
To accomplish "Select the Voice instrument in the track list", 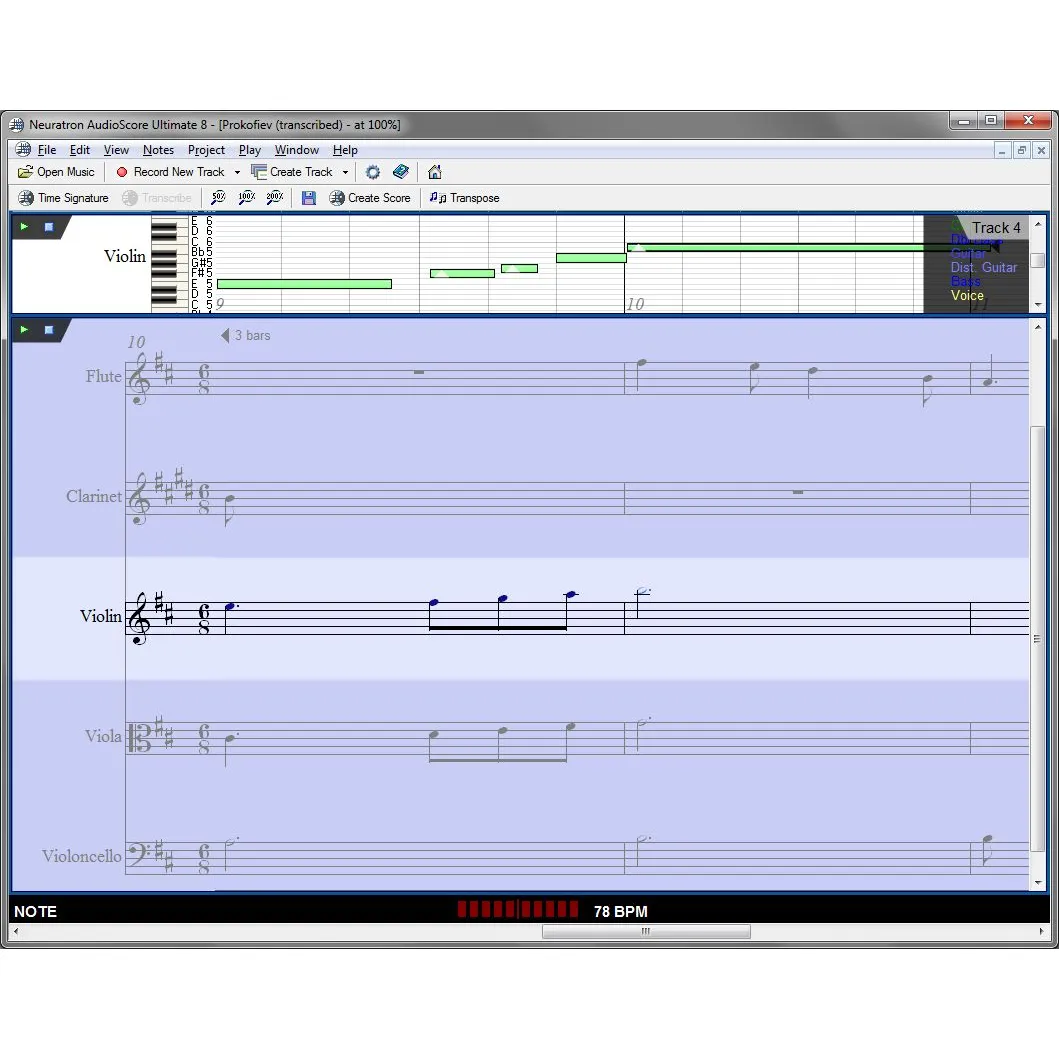I will [x=967, y=295].
